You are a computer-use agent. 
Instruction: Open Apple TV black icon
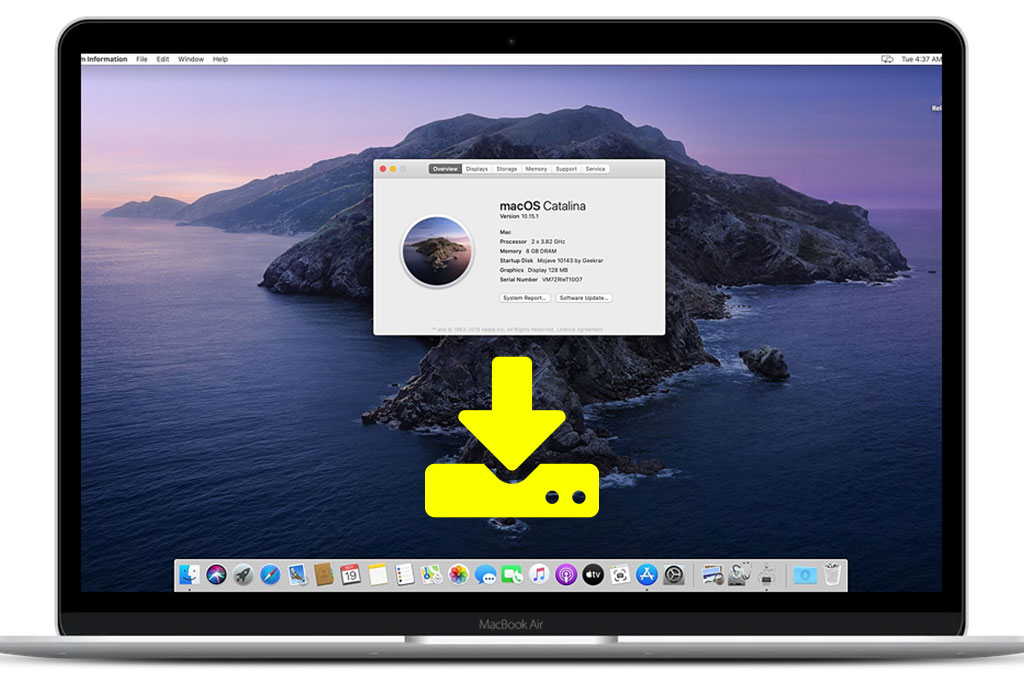(593, 575)
